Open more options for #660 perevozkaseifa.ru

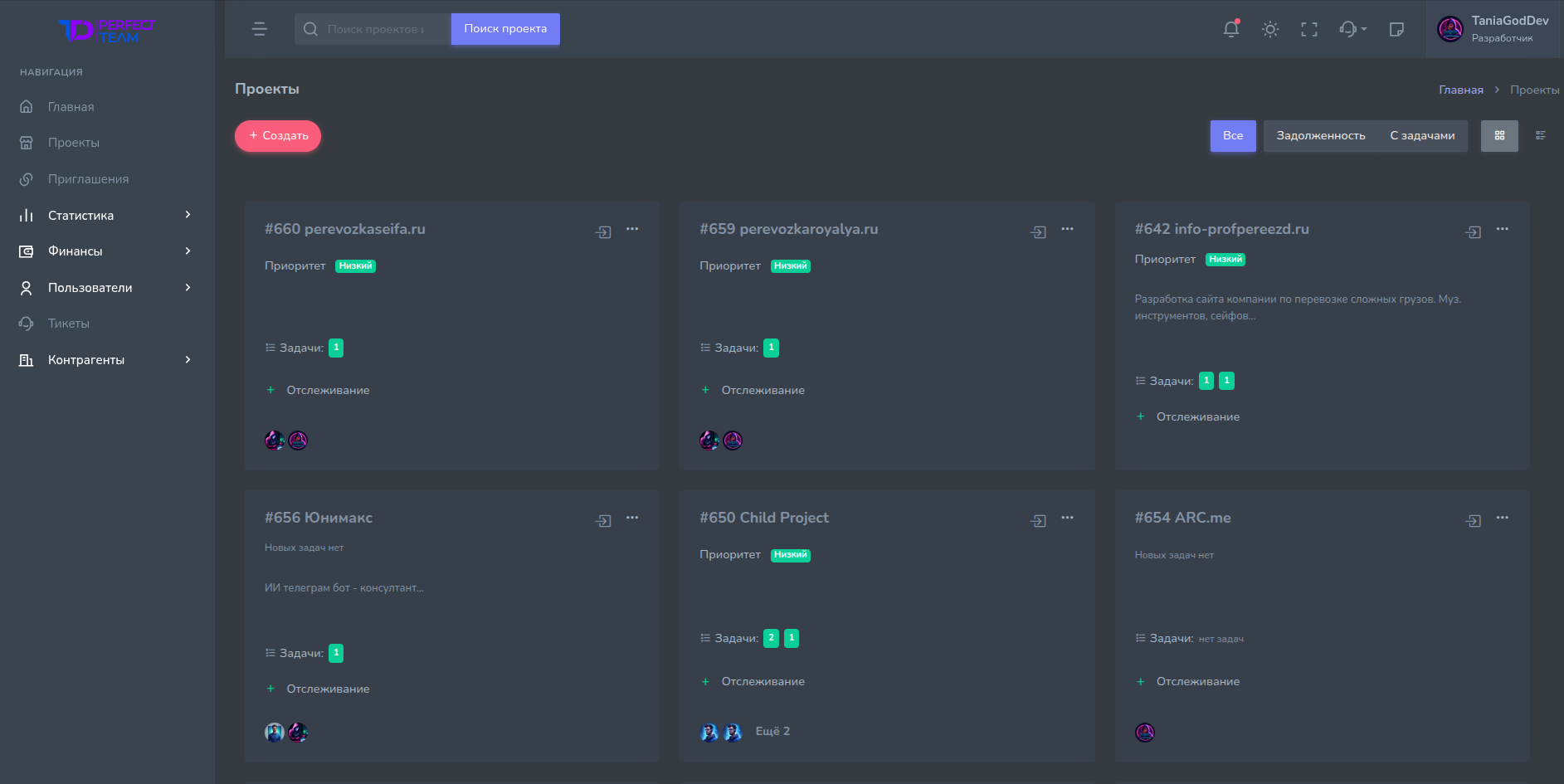[632, 229]
